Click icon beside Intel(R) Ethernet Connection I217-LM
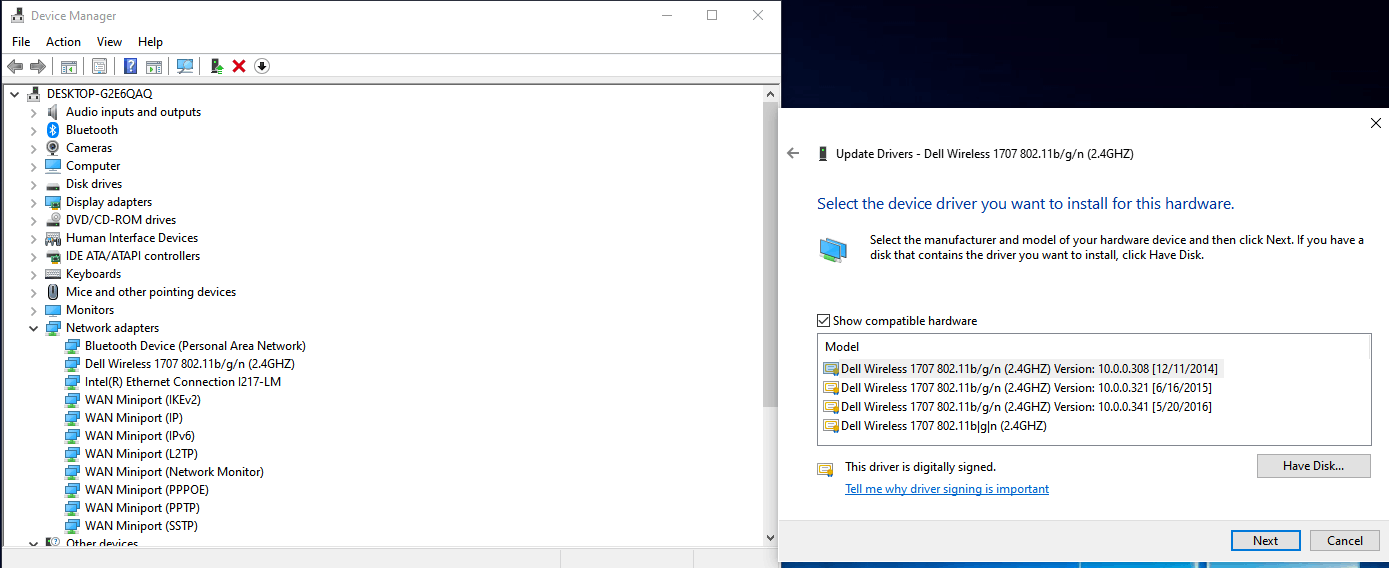Viewport: 1389px width, 568px height. (x=73, y=382)
